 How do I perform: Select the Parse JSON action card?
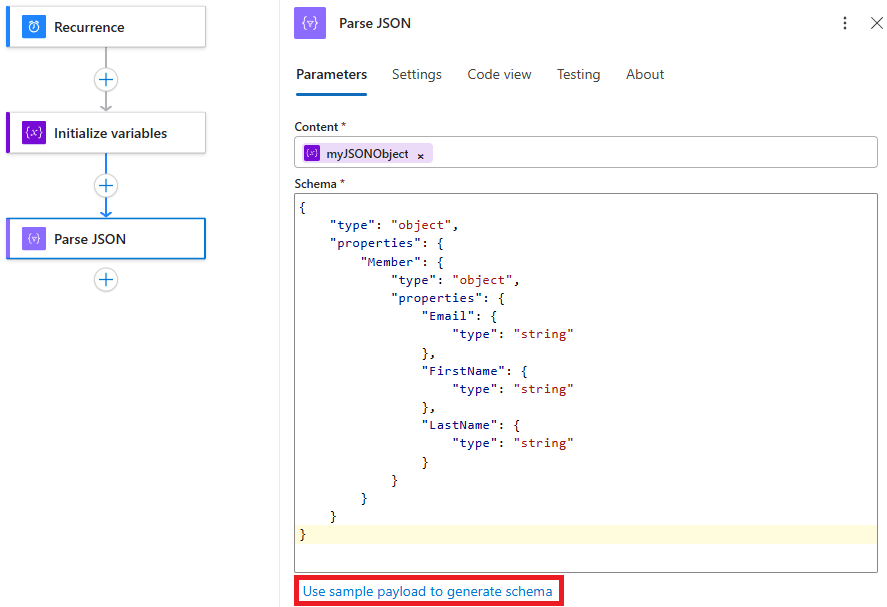[106, 239]
